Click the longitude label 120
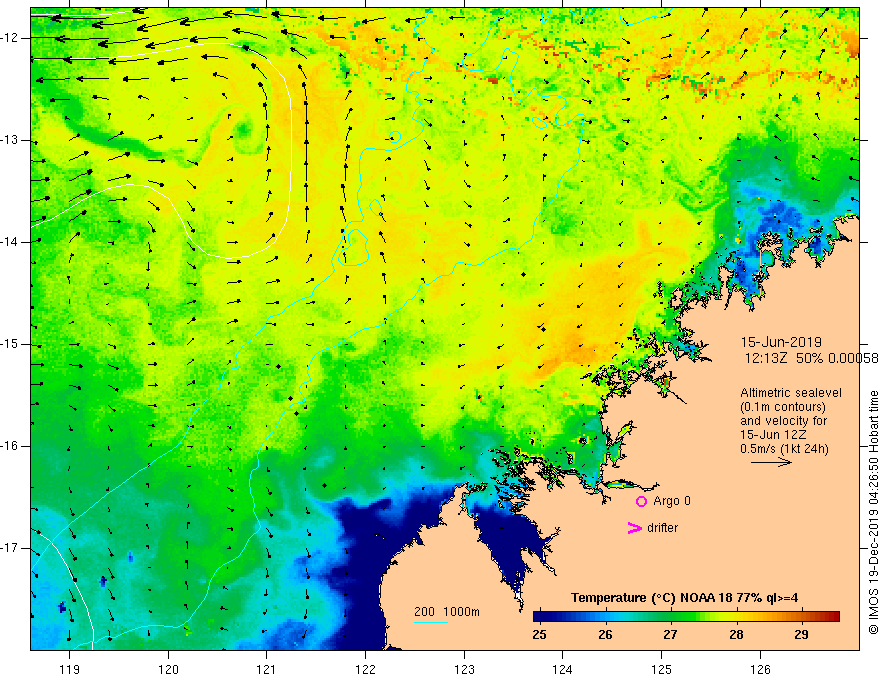The width and height of the screenshot is (880, 680). (168, 669)
